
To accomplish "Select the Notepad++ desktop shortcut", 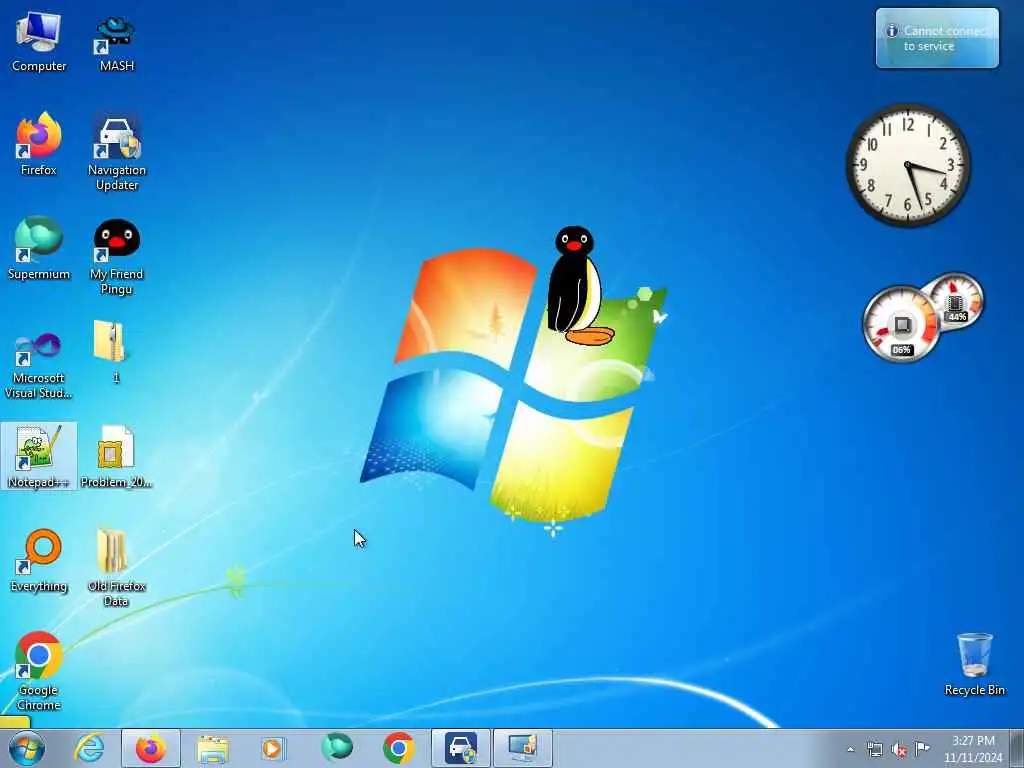I will [39, 456].
